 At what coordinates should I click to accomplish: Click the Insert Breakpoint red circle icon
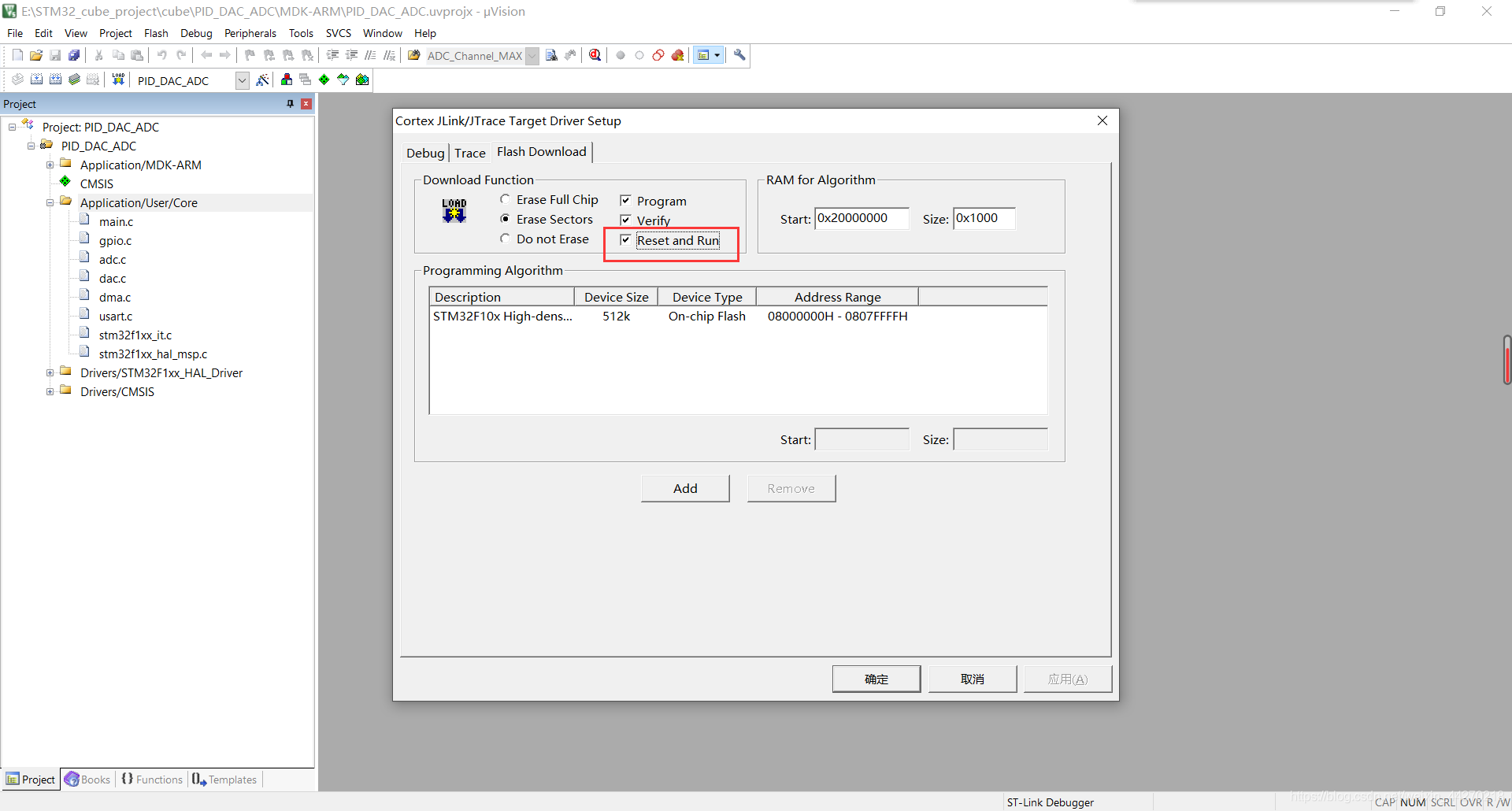click(x=621, y=55)
